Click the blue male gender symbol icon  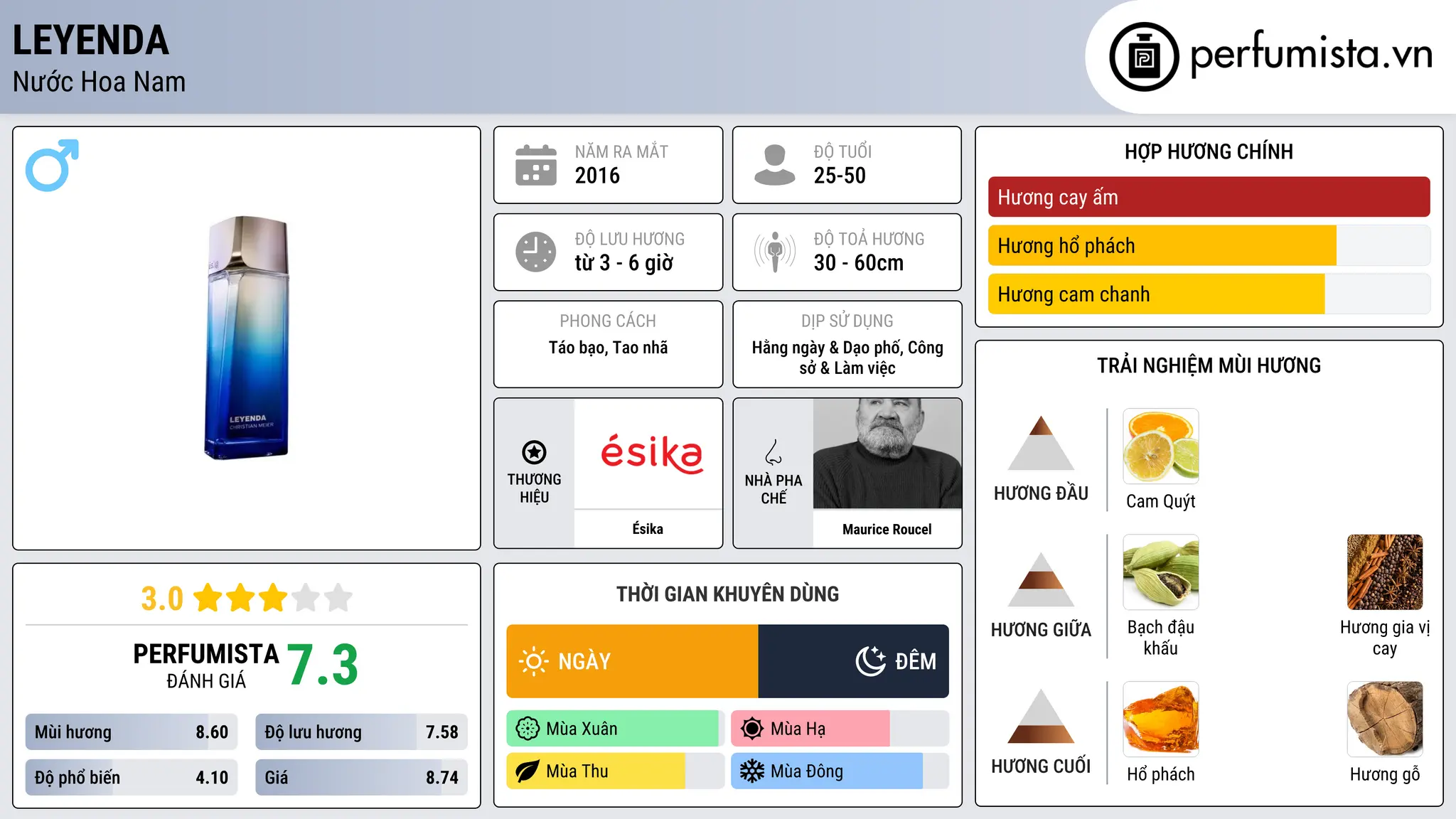coord(52,165)
